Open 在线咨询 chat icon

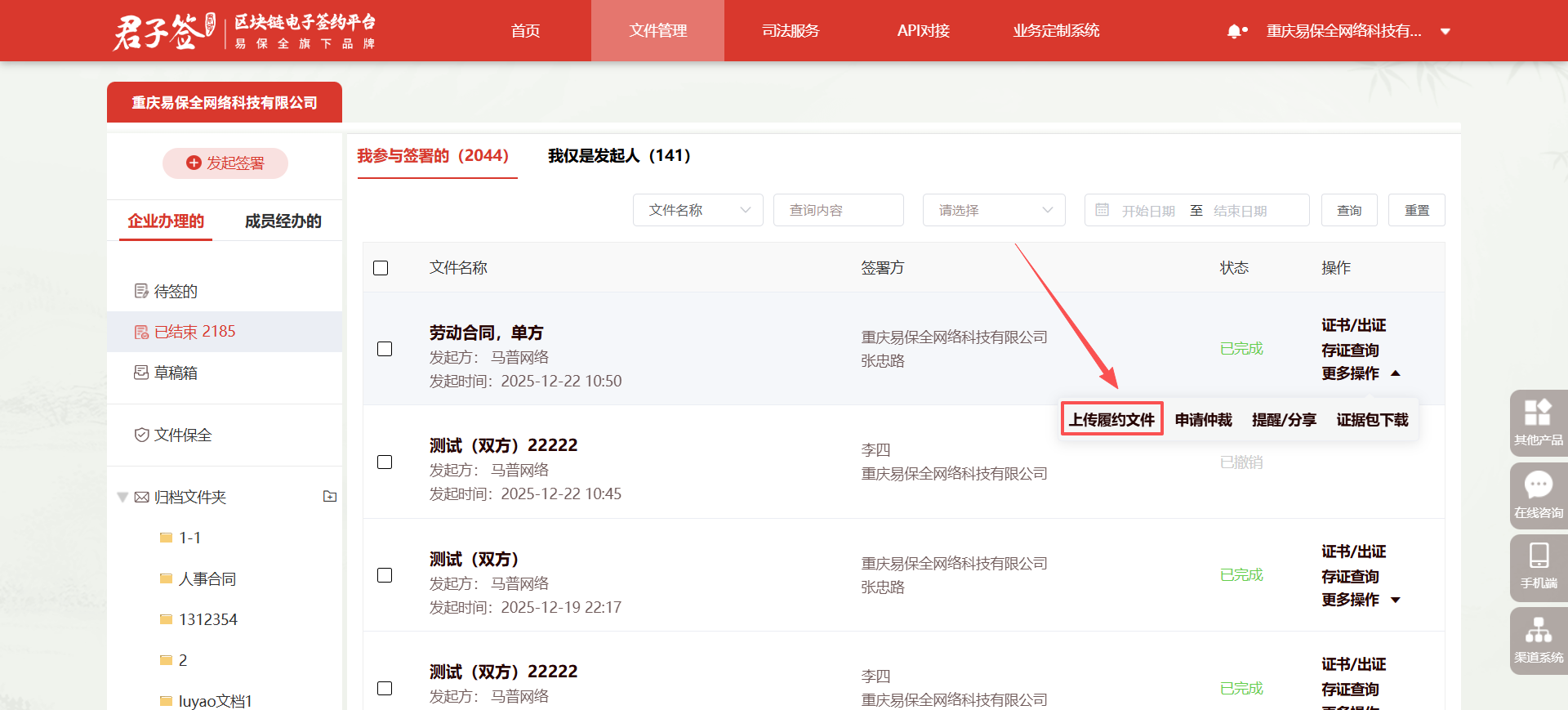coord(1538,494)
